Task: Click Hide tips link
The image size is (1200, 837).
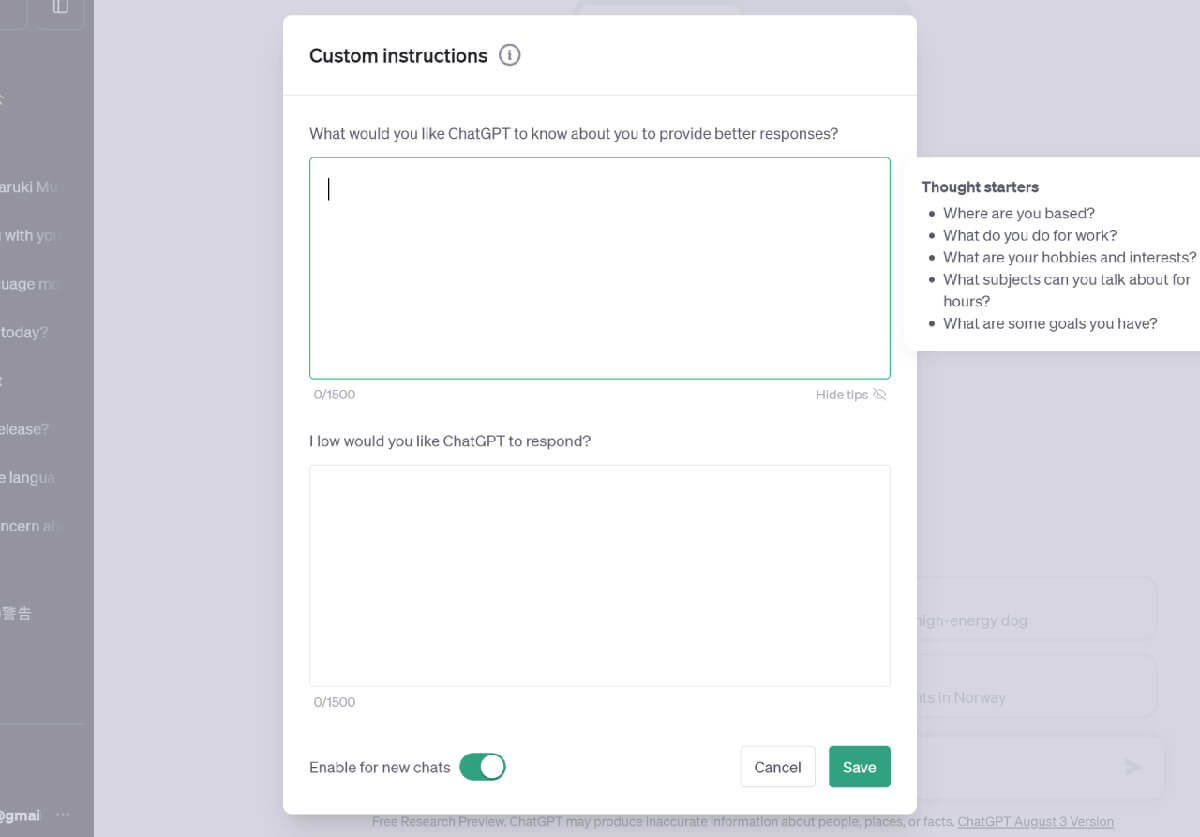Action: [x=842, y=395]
